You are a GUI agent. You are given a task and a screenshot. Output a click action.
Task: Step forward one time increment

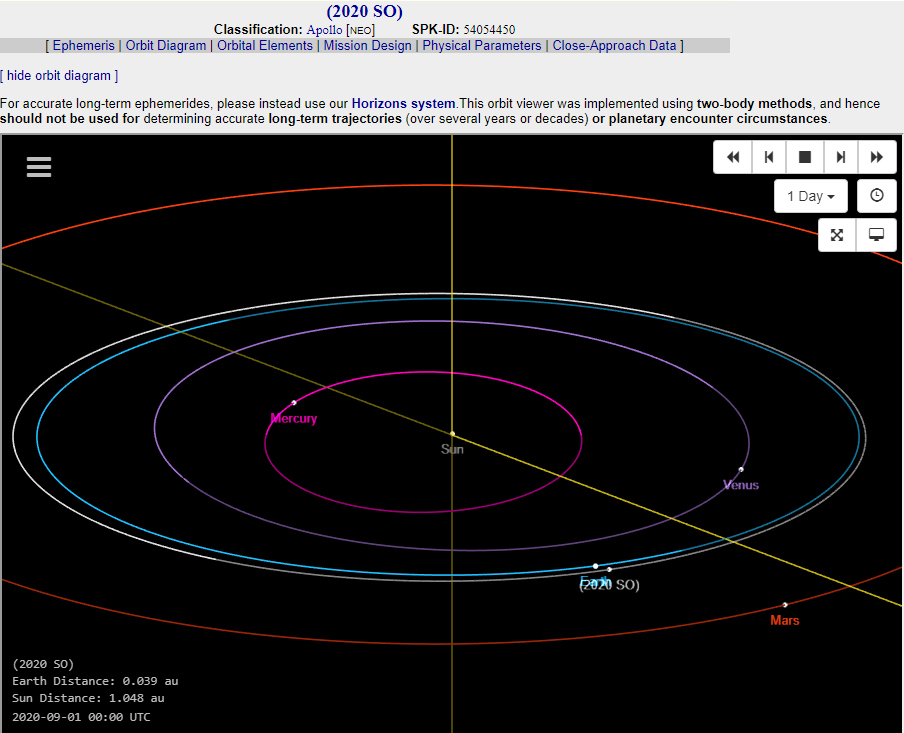841,157
